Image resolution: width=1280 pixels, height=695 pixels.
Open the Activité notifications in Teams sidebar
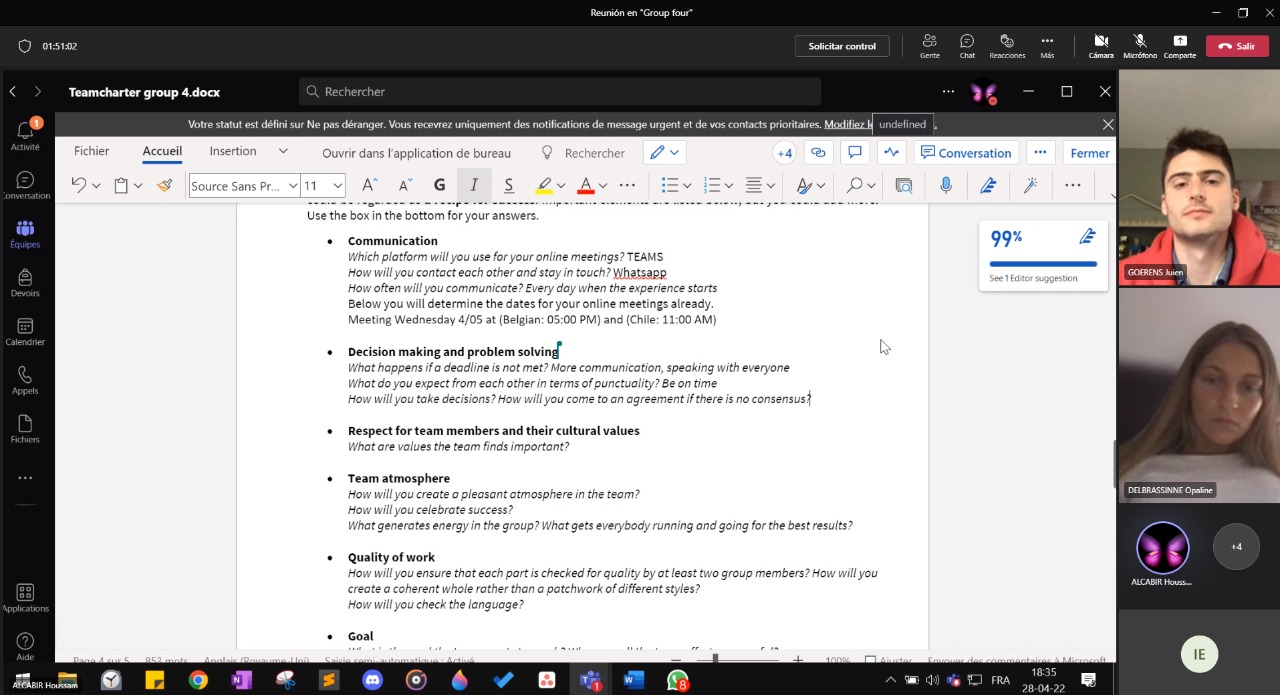coord(25,135)
